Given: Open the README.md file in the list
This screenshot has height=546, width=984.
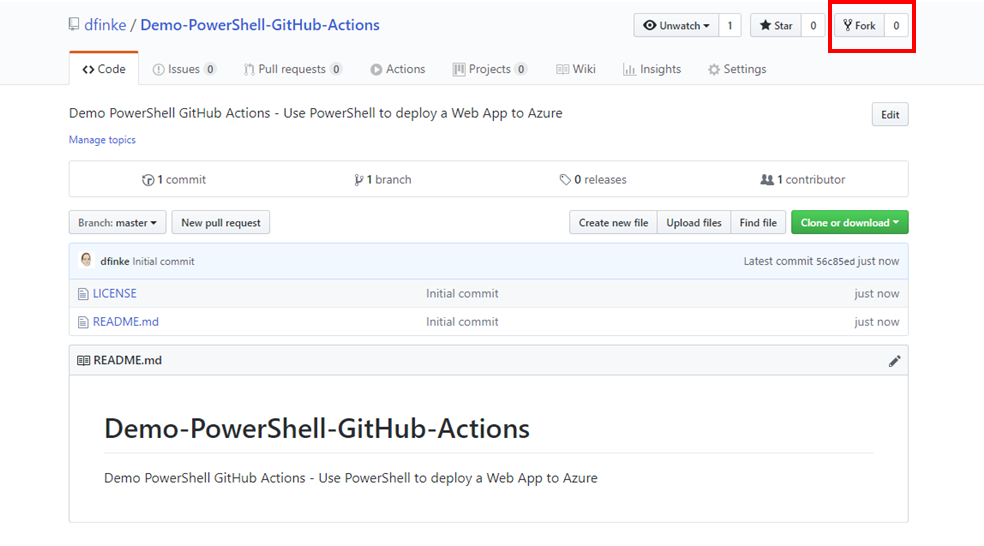Looking at the screenshot, I should [x=126, y=321].
